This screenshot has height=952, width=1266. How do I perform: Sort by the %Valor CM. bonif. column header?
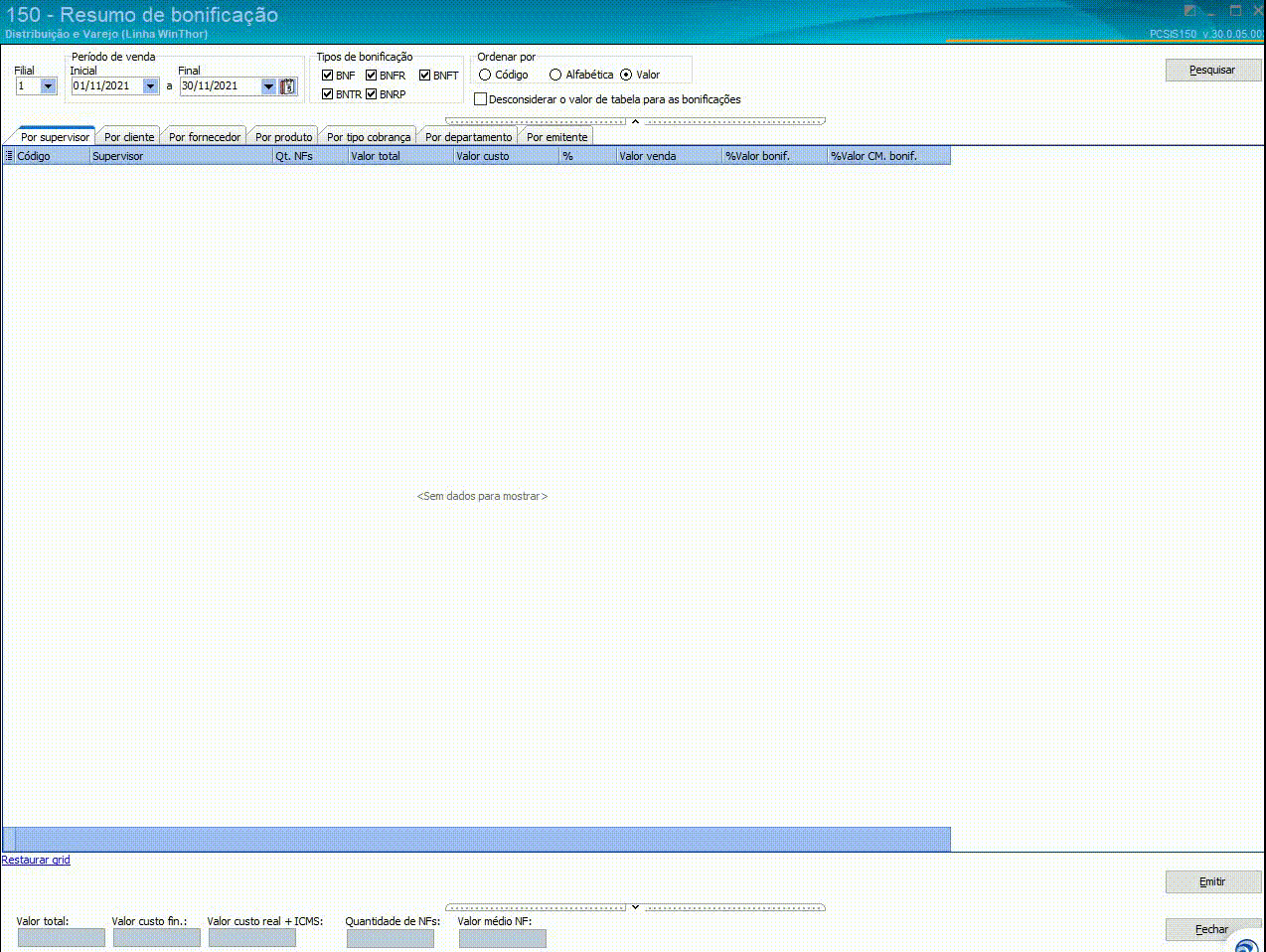[889, 156]
